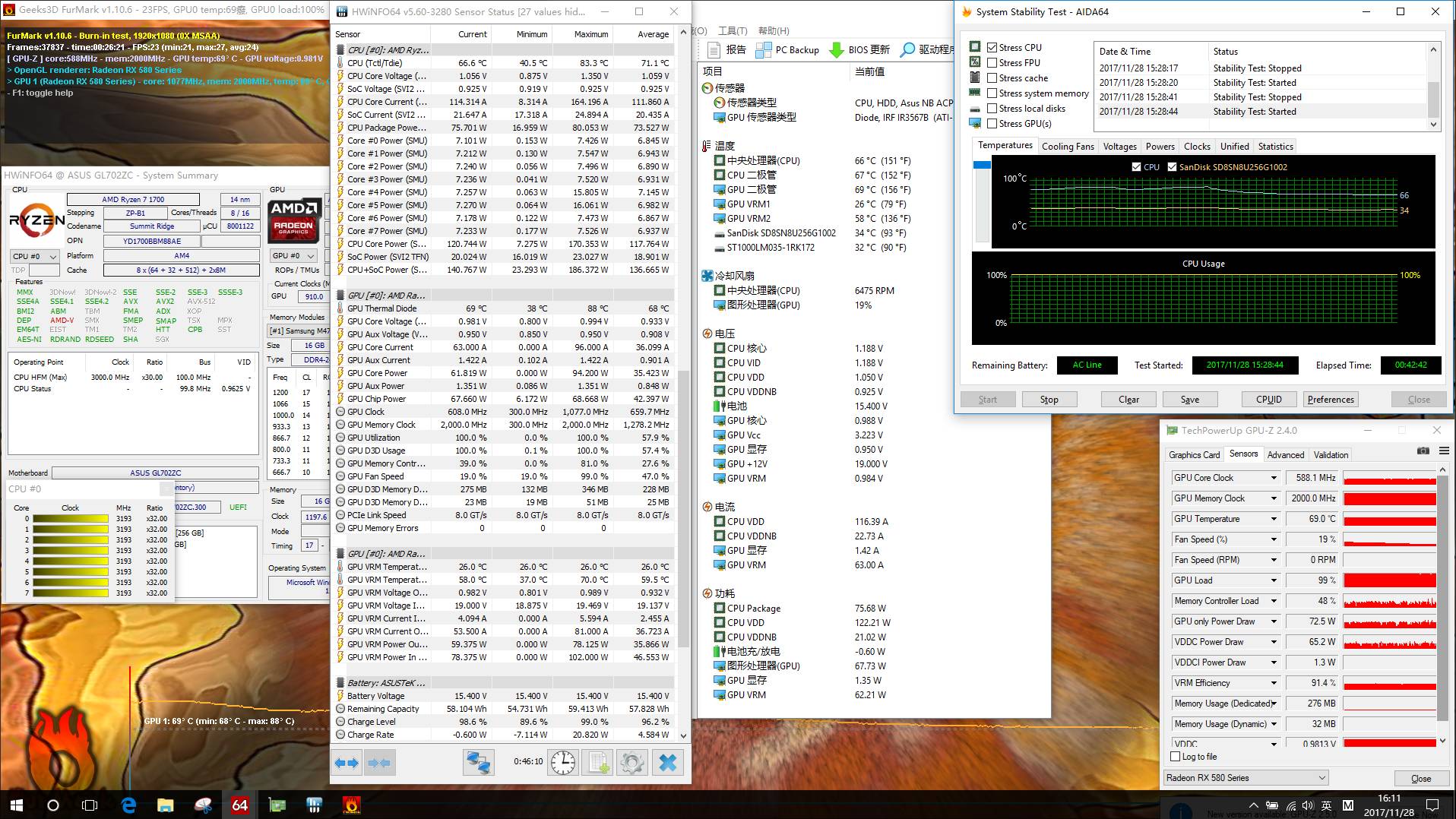The image size is (1456, 819).
Task: Click the 冷却风扇 fan icon
Action: click(707, 276)
